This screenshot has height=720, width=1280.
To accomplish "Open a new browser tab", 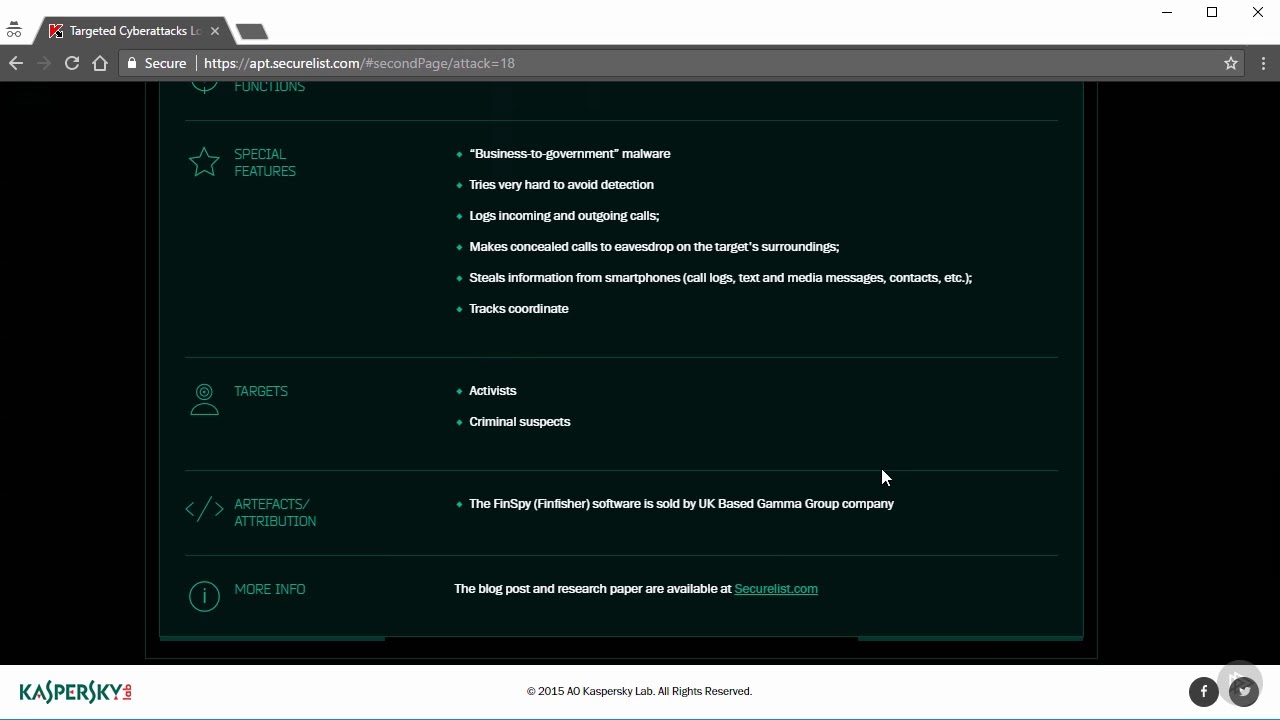I will [x=252, y=32].
